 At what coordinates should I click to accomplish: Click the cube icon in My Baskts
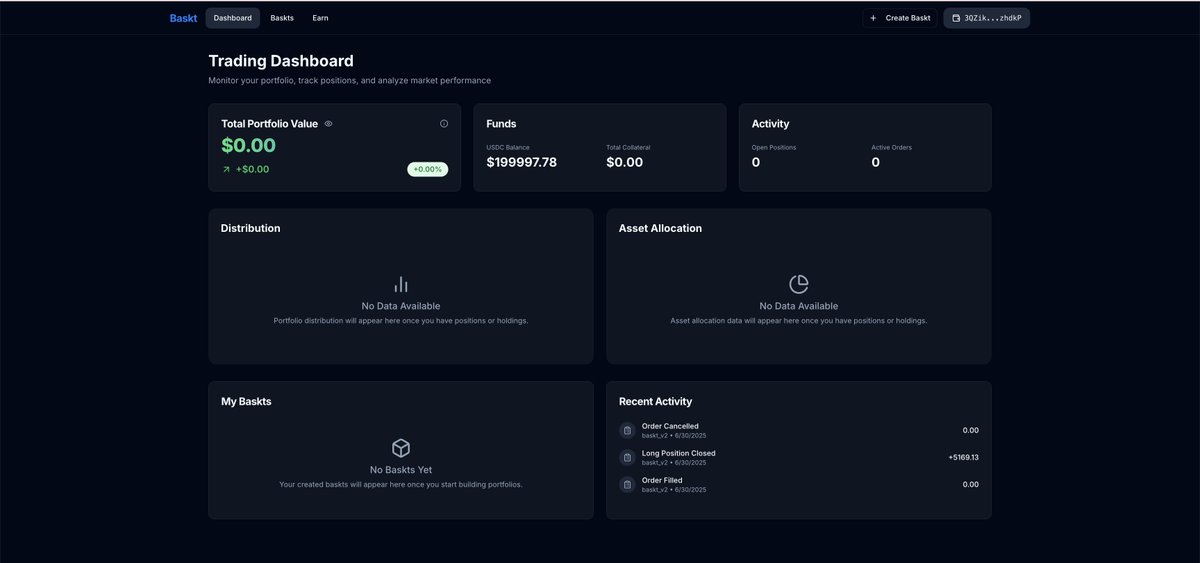tap(401, 448)
